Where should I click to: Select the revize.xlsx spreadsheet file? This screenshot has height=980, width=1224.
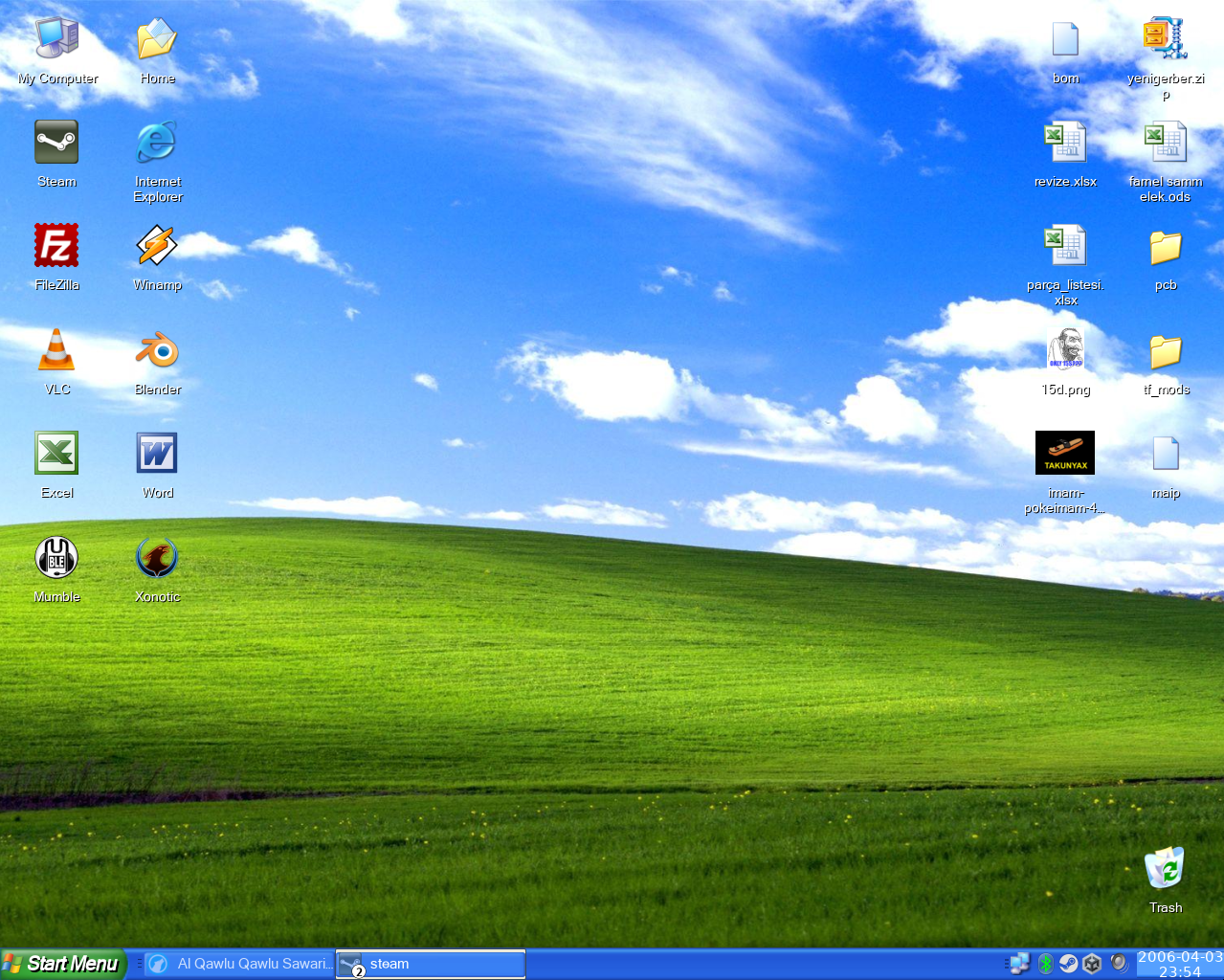(x=1065, y=143)
